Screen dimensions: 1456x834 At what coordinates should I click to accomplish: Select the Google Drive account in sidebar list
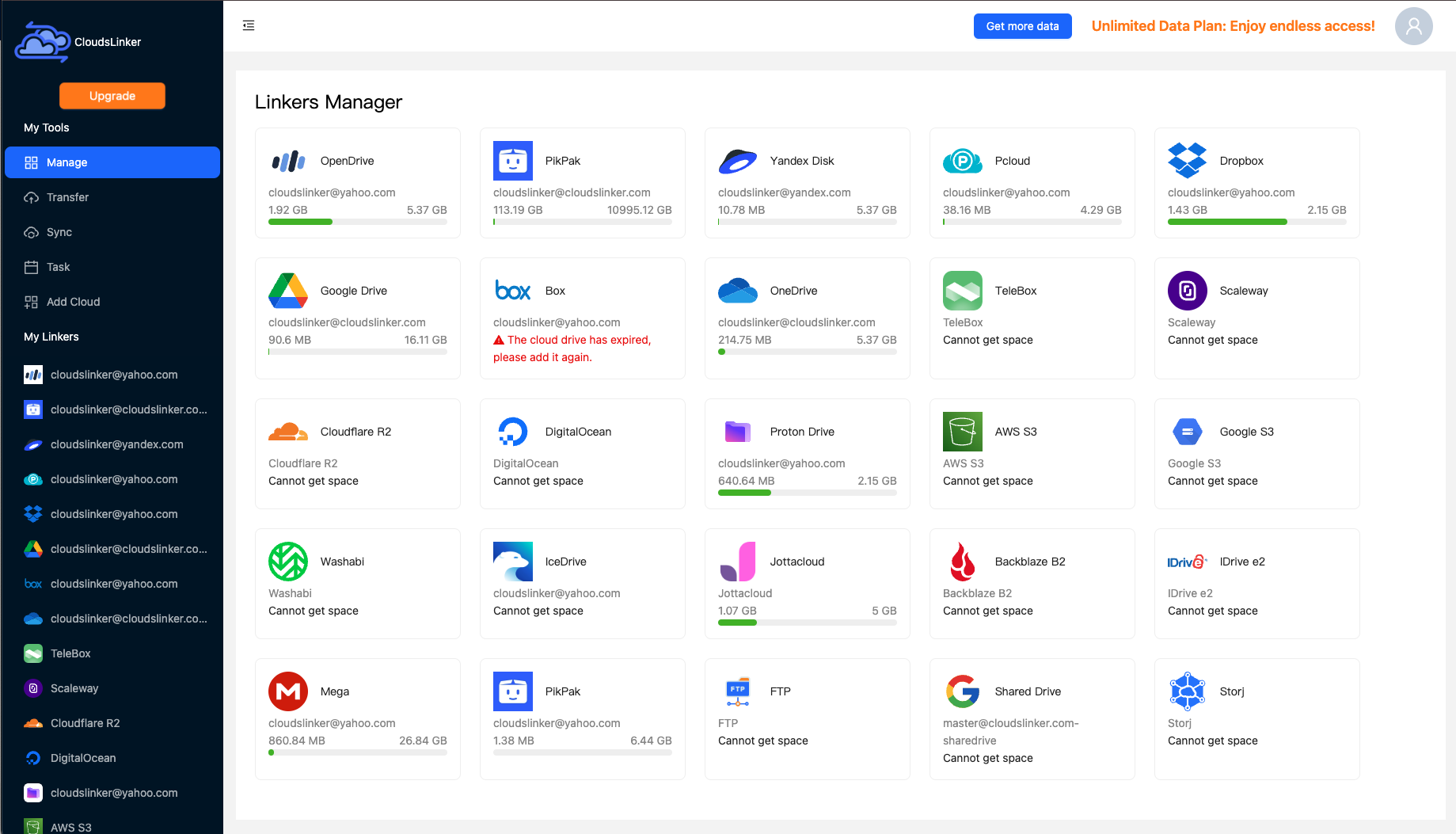click(112, 549)
